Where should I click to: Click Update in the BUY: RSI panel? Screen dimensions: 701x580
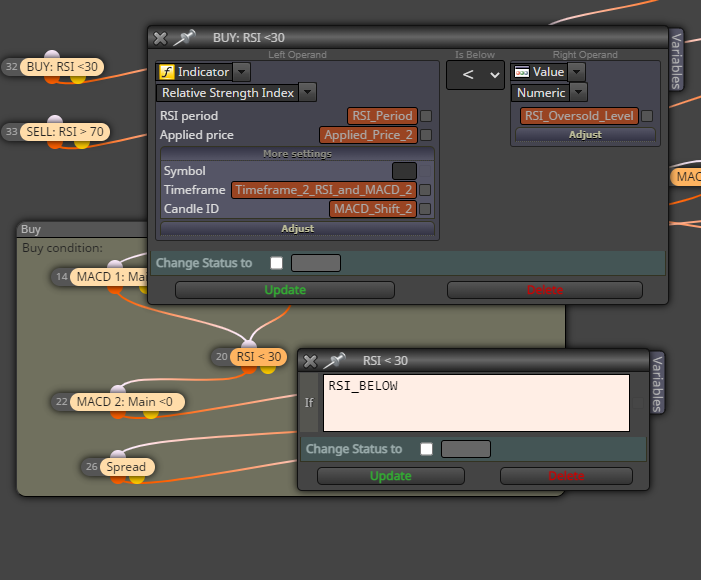point(285,290)
